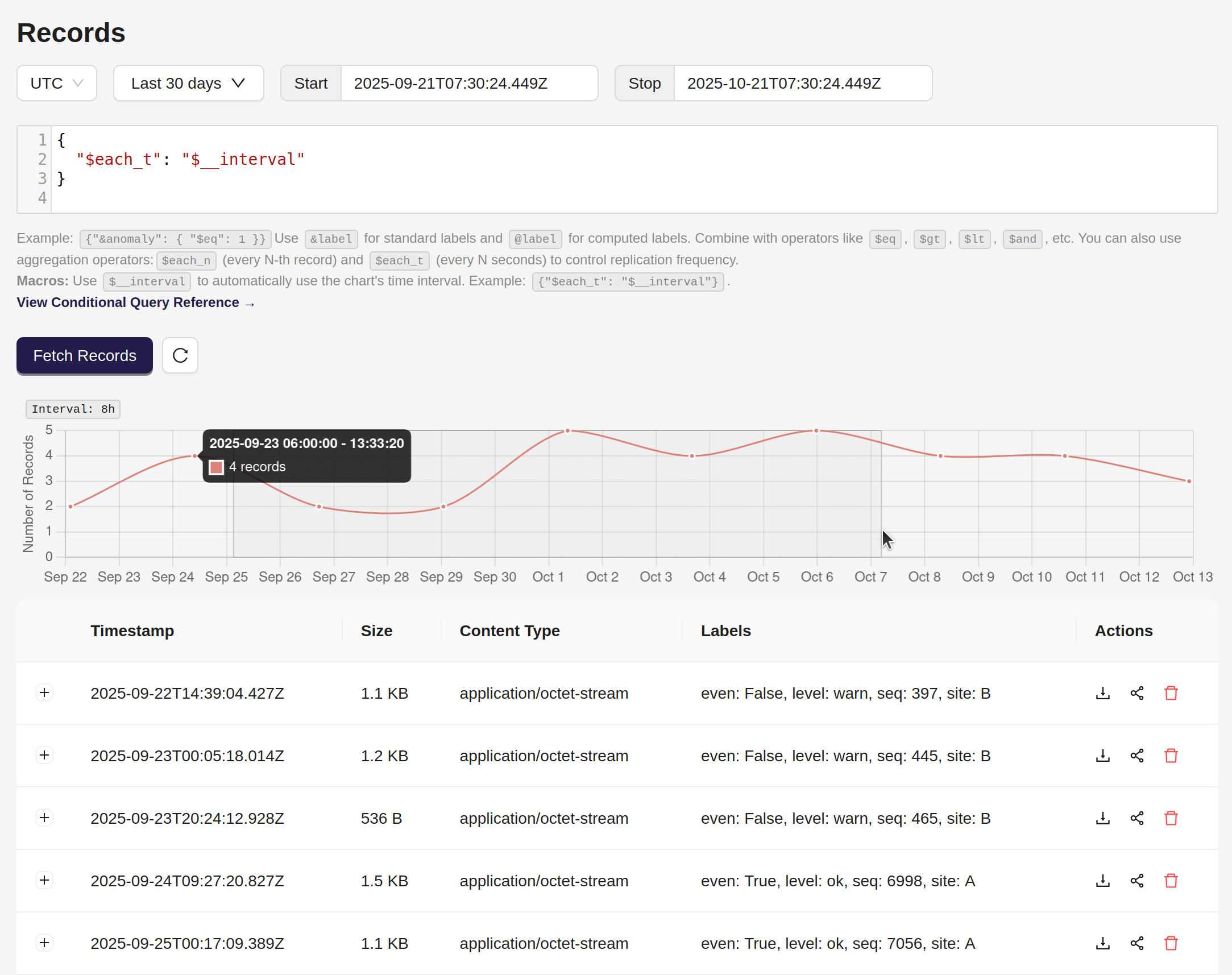Screen dimensions: 1232x975
Task: Share the record with seq 445
Action: point(1136,756)
